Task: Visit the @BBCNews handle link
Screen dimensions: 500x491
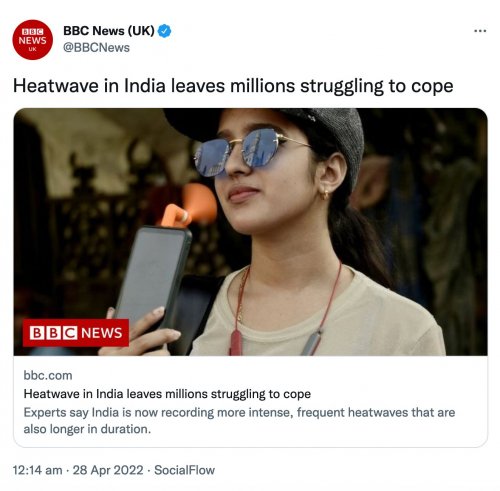Action: (96, 48)
